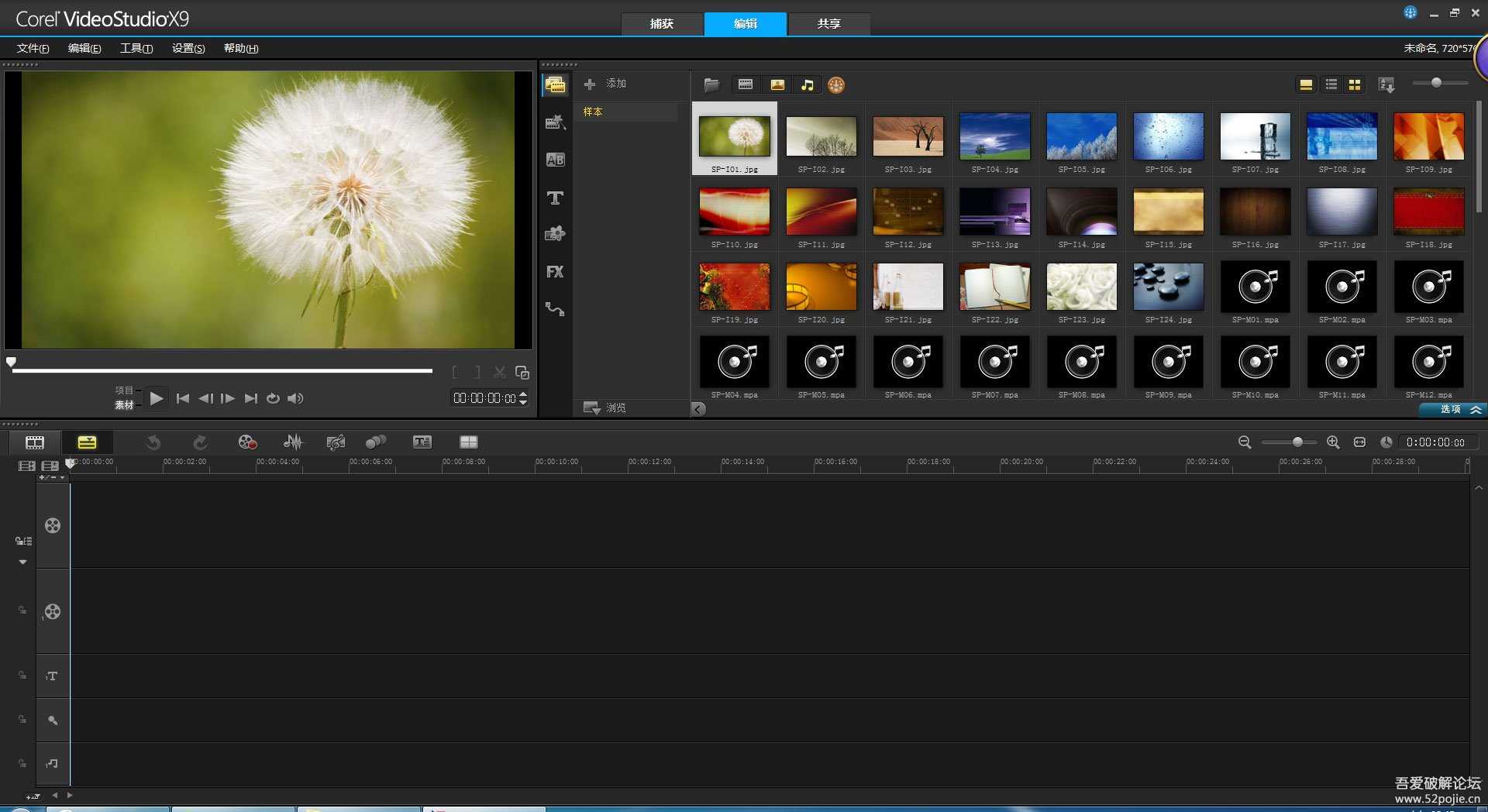The width and height of the screenshot is (1488, 812).
Task: Toggle showing photos in the library
Action: [x=777, y=84]
